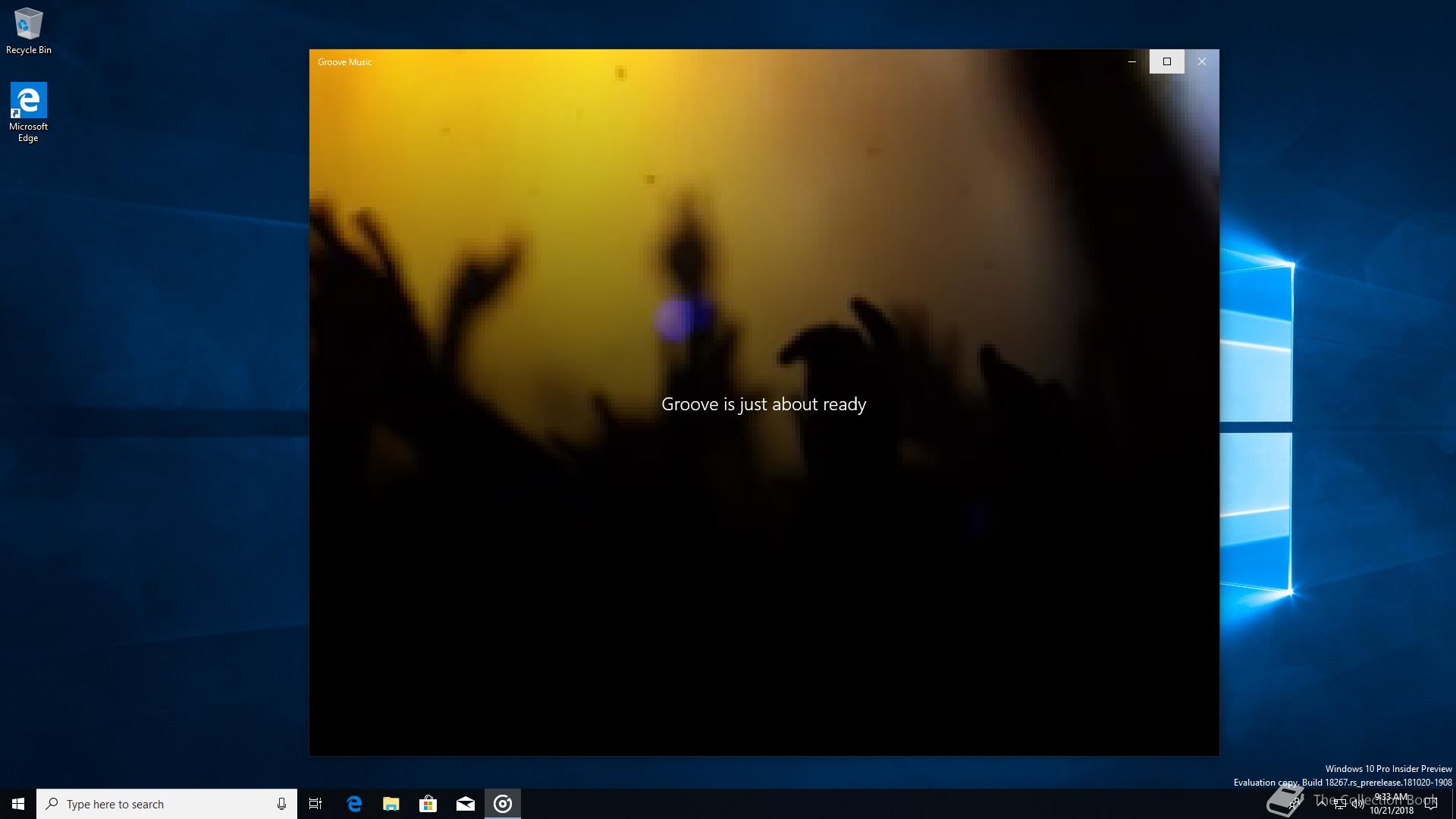Click the Show desktop sliver
The width and height of the screenshot is (1456, 819).
tap(1453, 804)
